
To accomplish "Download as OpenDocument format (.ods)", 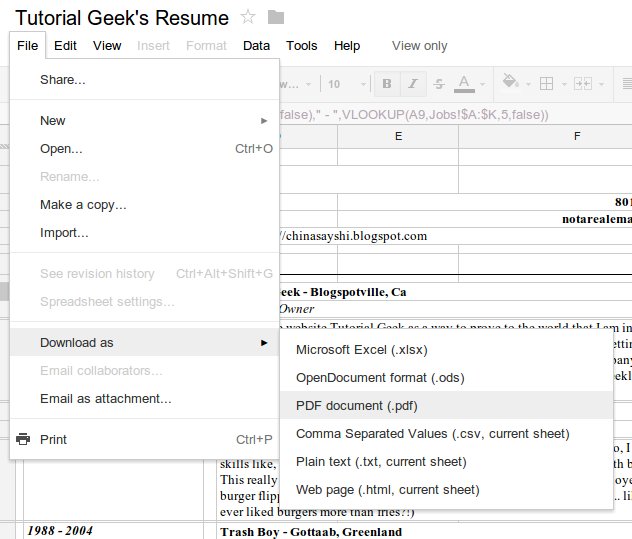I will point(446,378).
